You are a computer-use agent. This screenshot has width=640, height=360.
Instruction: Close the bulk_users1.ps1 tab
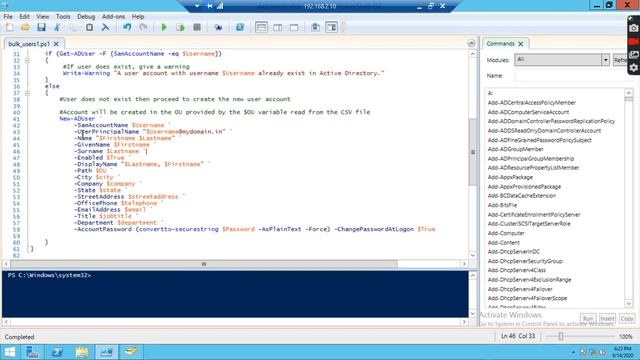56,44
